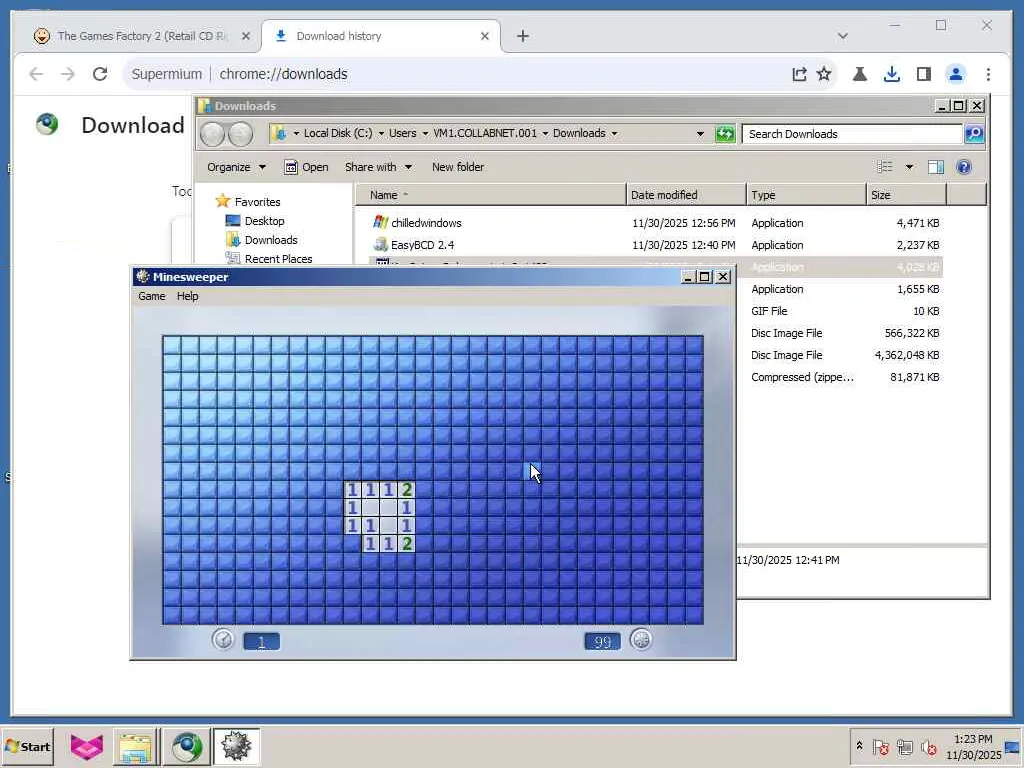Click the revealed green 2 top tile
The width and height of the screenshot is (1024, 768).
pyautogui.click(x=407, y=489)
